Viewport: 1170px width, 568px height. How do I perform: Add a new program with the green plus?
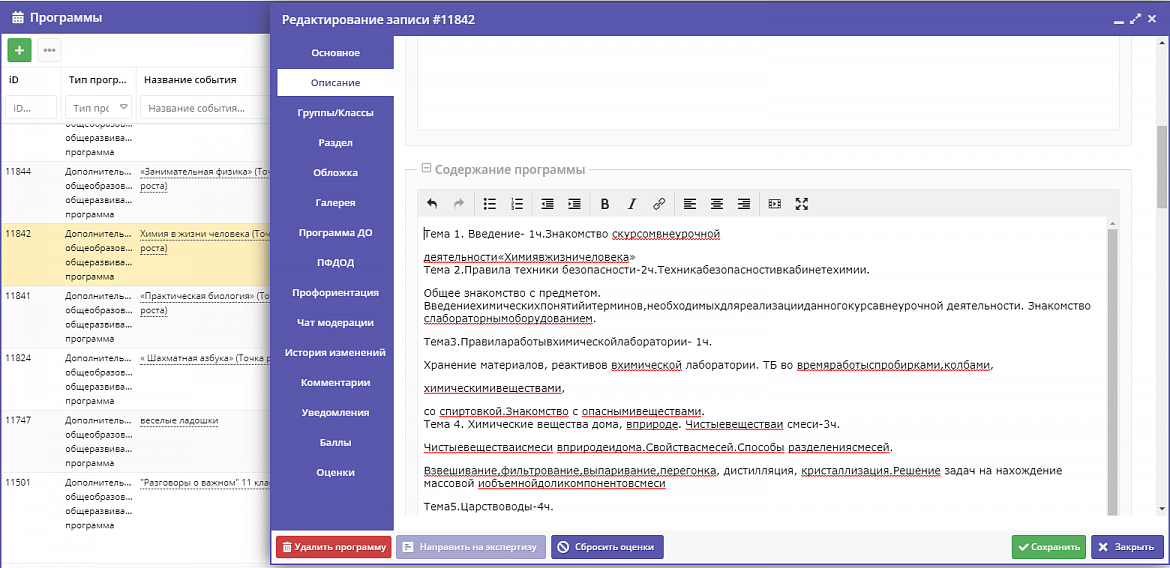click(x=19, y=50)
